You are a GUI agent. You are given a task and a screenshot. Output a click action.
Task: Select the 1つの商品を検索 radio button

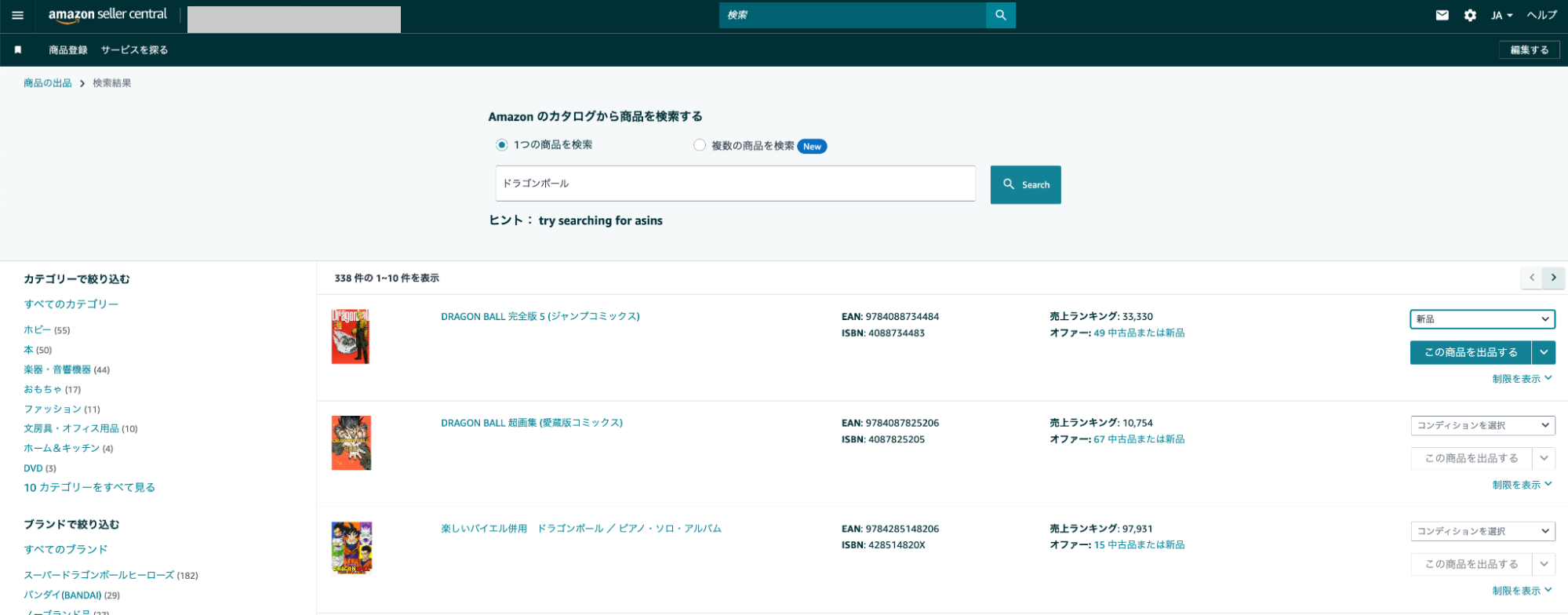point(501,145)
